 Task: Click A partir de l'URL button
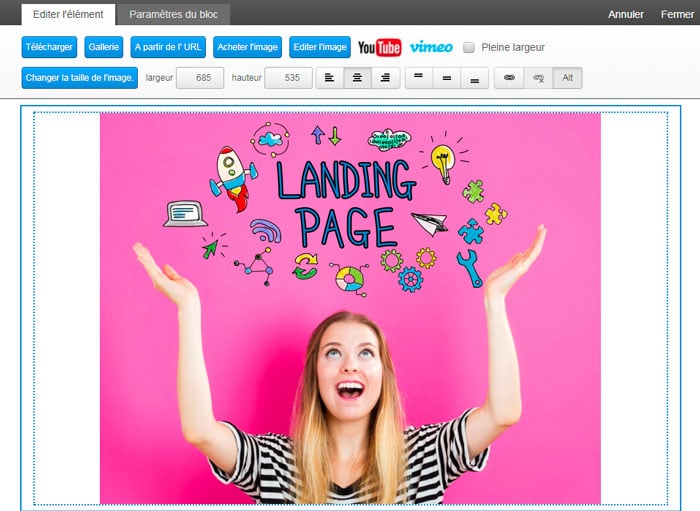(168, 47)
